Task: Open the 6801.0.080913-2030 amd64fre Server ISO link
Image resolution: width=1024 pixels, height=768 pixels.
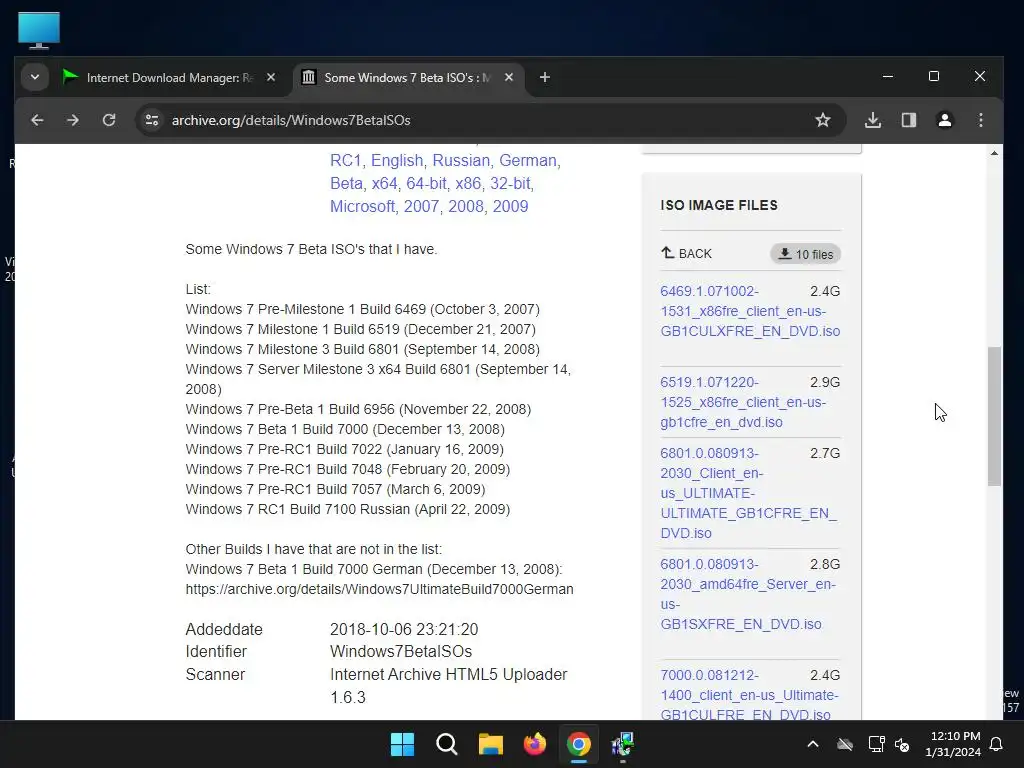Action: (x=748, y=594)
